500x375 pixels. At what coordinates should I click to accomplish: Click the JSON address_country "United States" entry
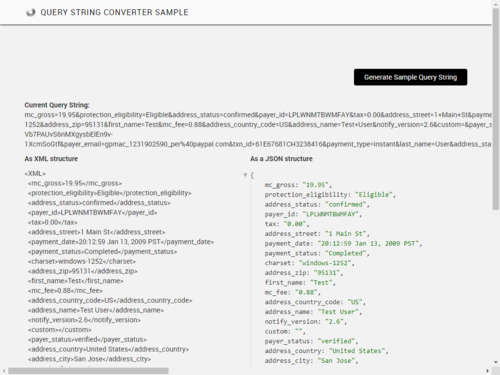coord(326,351)
